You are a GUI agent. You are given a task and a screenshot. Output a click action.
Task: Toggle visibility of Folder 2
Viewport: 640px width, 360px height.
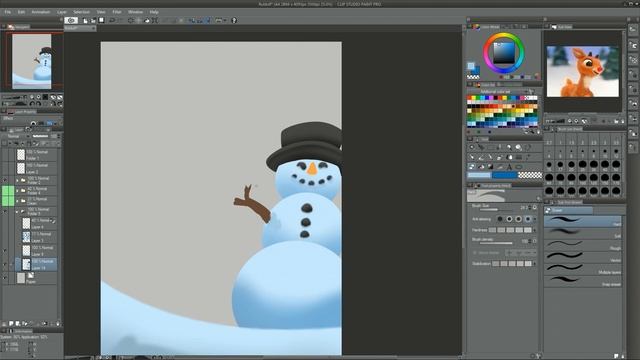pyautogui.click(x=4, y=180)
